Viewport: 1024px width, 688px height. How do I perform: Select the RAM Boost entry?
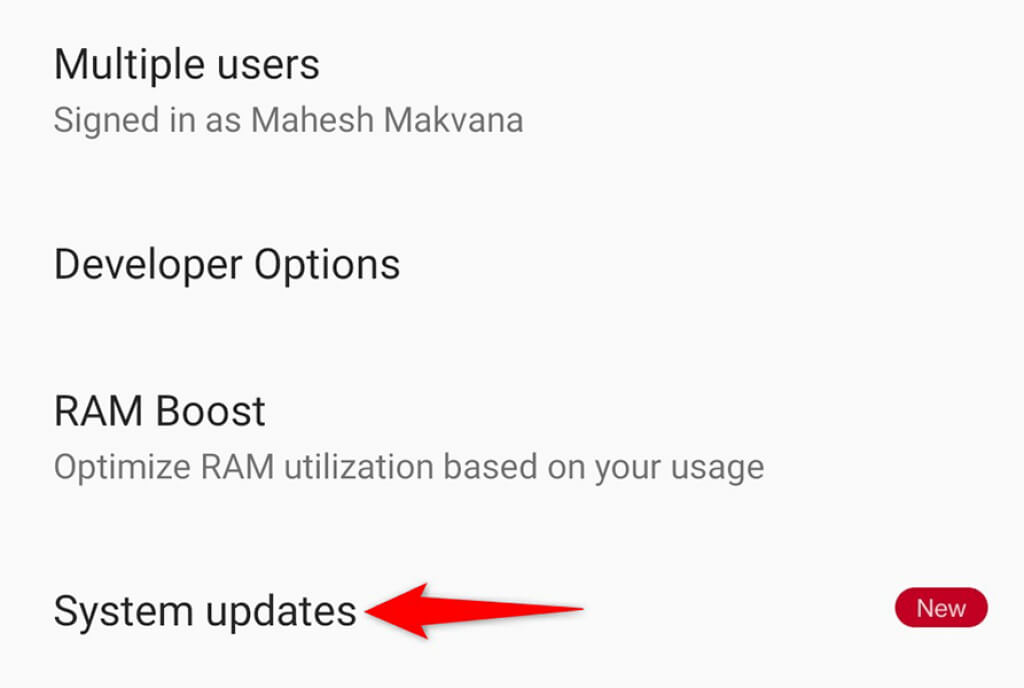pyautogui.click(x=512, y=437)
